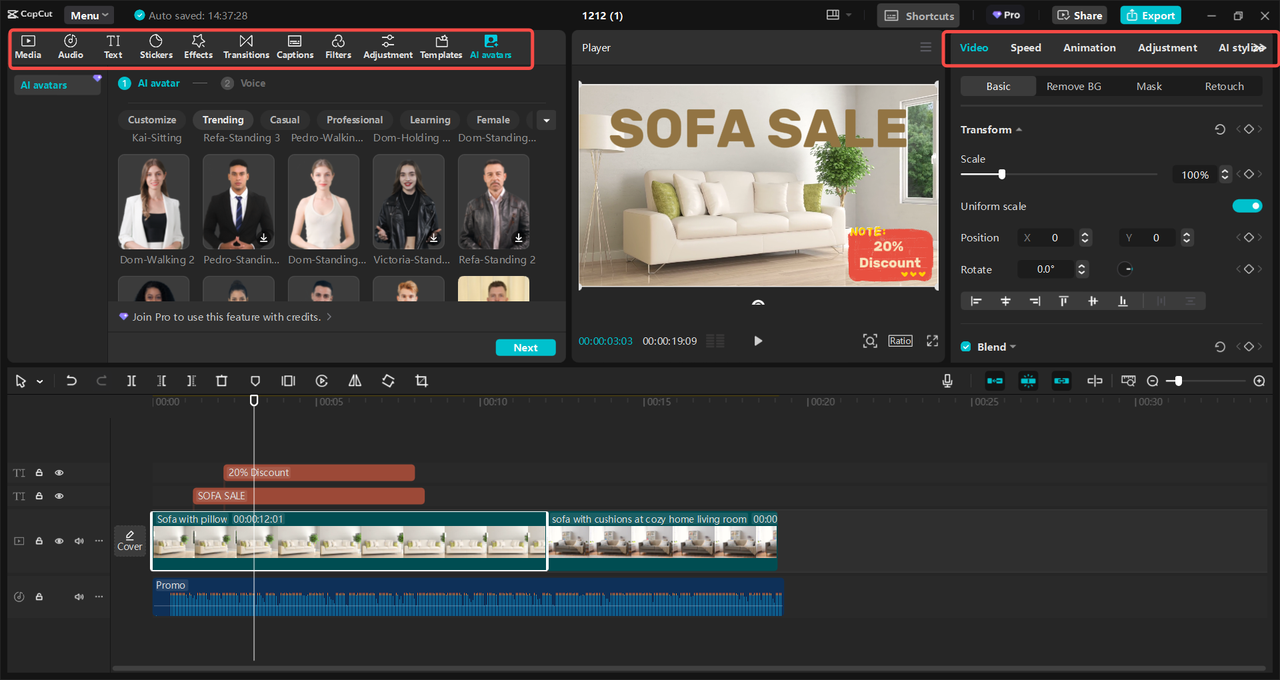
Task: Open video track more options menu
Action: click(x=98, y=541)
